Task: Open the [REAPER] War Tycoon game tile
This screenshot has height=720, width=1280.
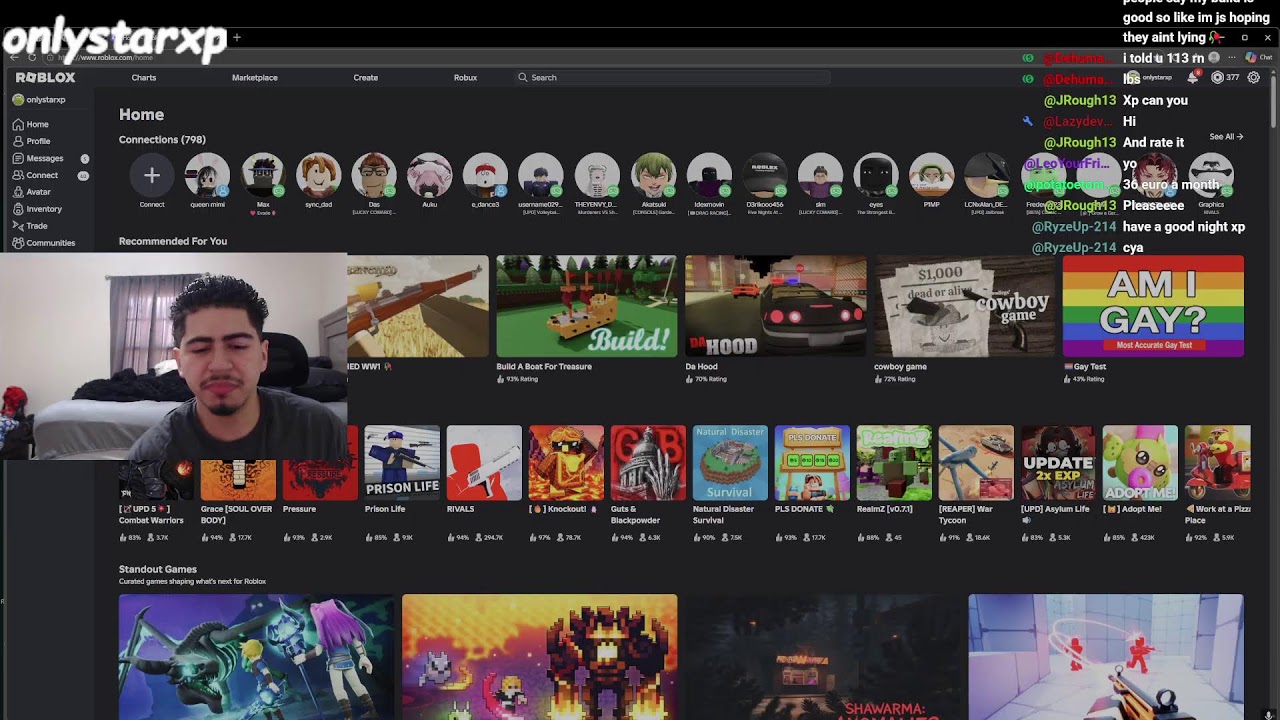Action: pos(976,463)
